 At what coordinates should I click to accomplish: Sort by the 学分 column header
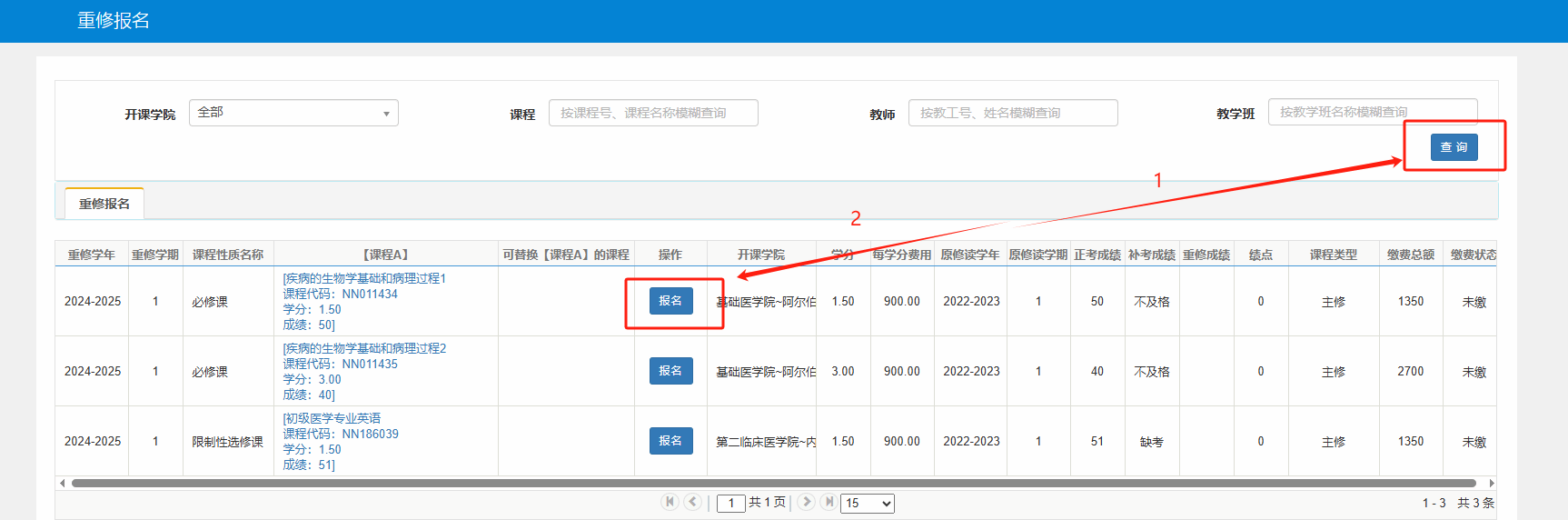(x=843, y=255)
